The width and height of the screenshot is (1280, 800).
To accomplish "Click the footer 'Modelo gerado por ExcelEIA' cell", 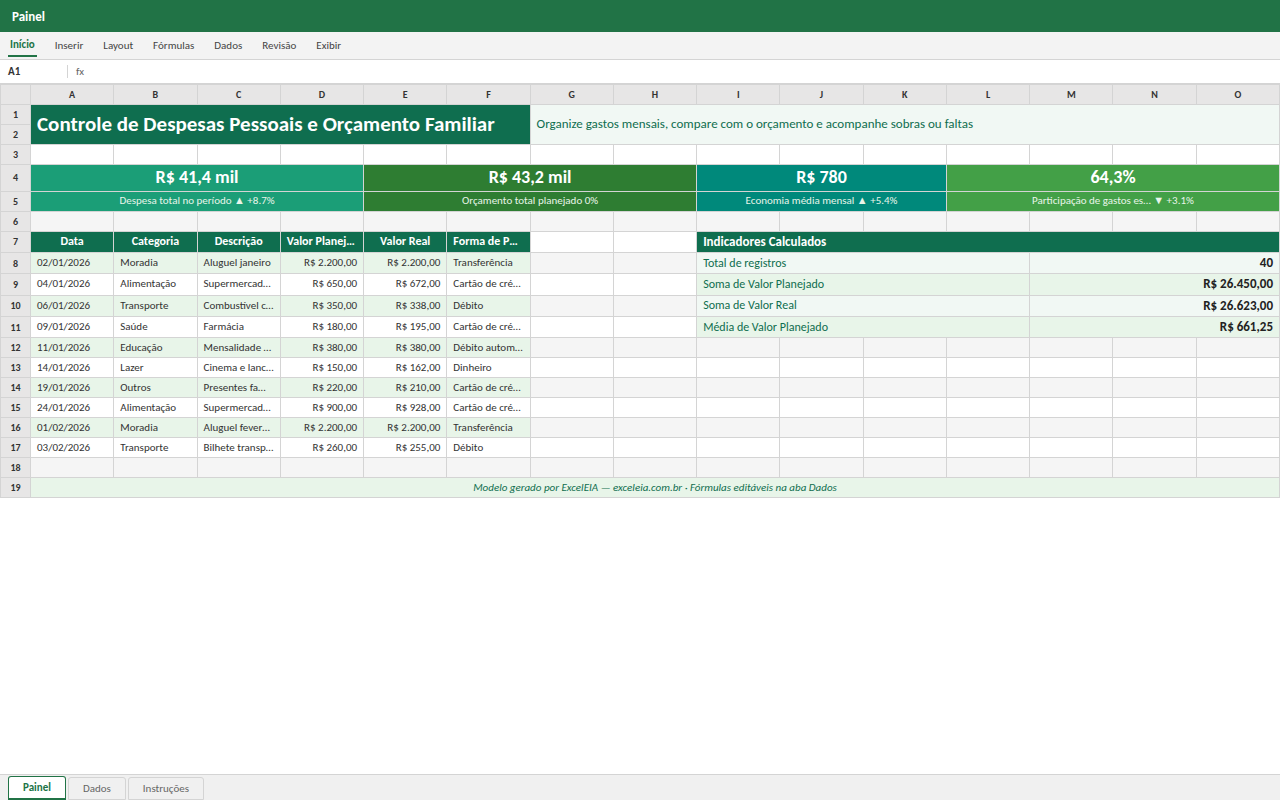I will 655,488.
